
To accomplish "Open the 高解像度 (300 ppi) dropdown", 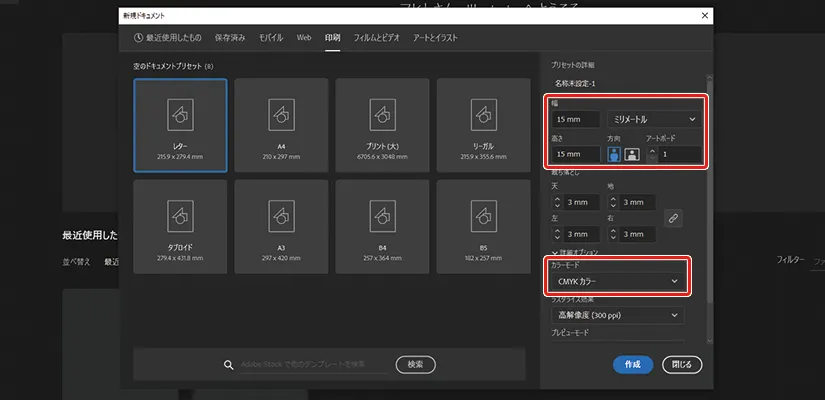I will 618,315.
